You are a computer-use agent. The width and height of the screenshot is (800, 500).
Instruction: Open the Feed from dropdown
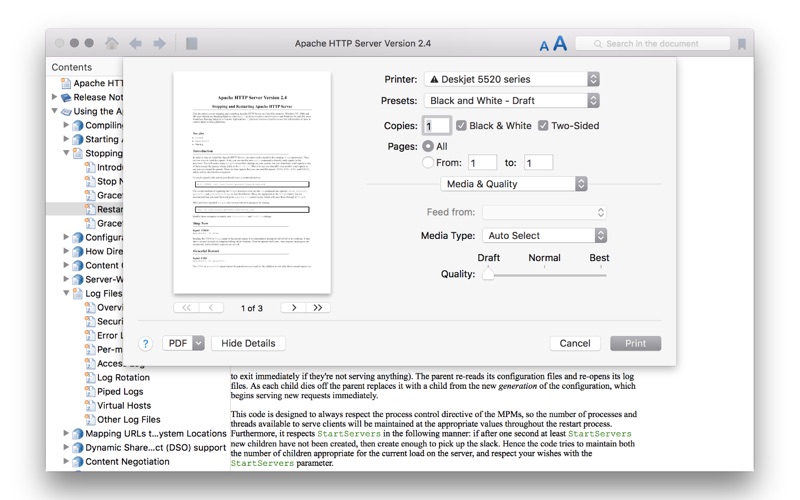[544, 212]
